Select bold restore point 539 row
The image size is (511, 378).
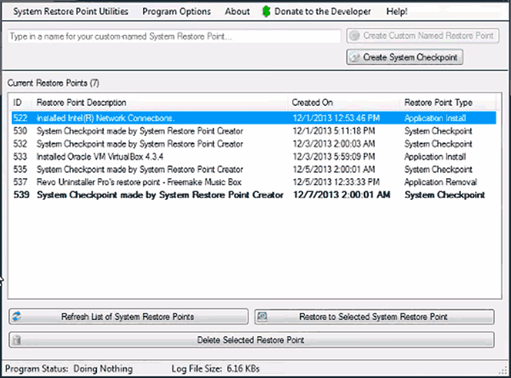[254, 195]
